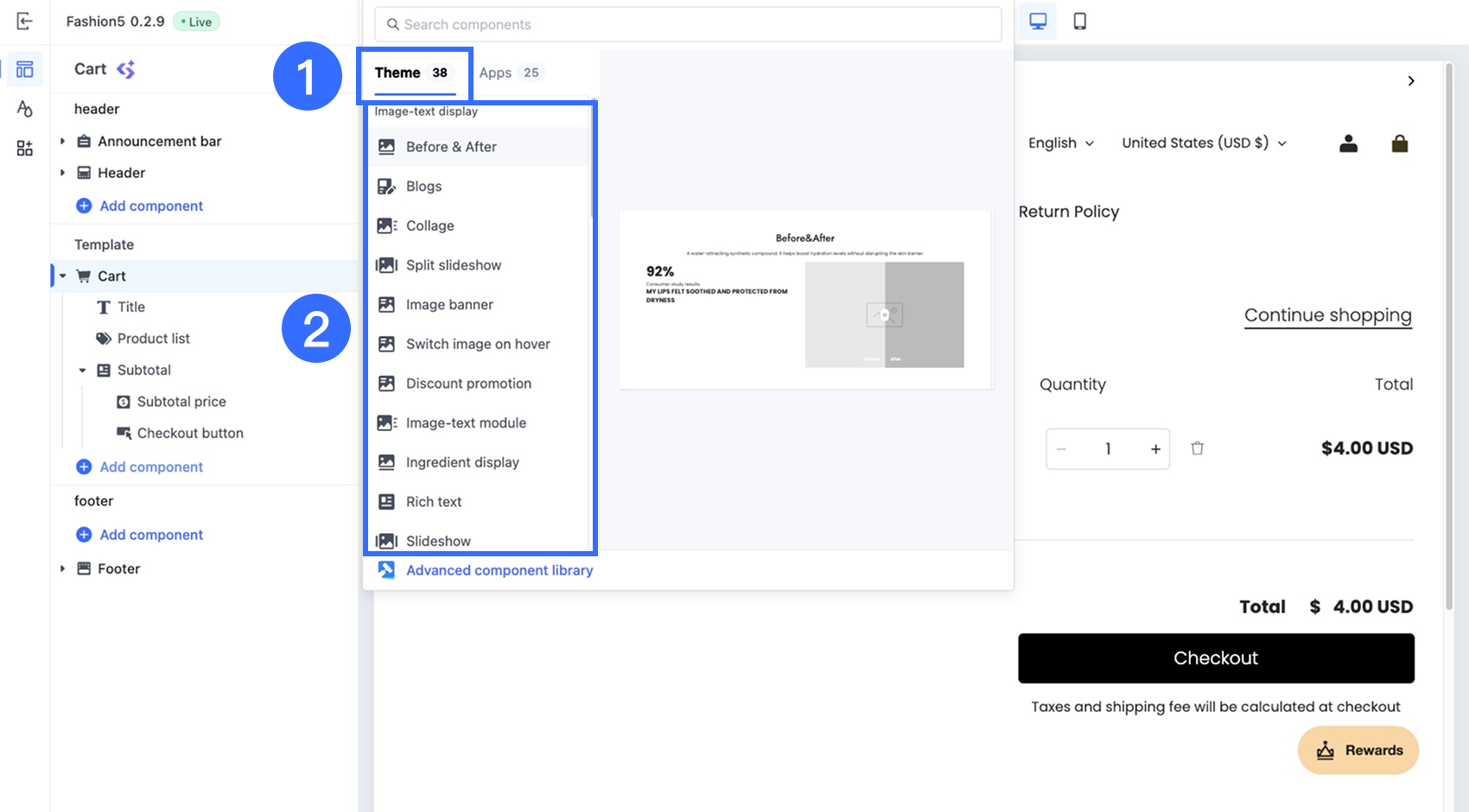Viewport: 1469px width, 812px height.
Task: Click the exit editor icon at top left
Action: 24,22
